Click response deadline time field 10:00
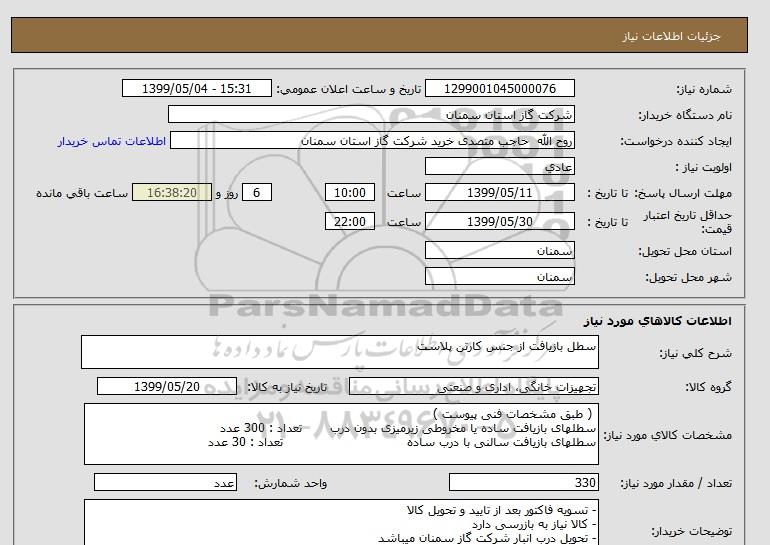 click(x=350, y=192)
